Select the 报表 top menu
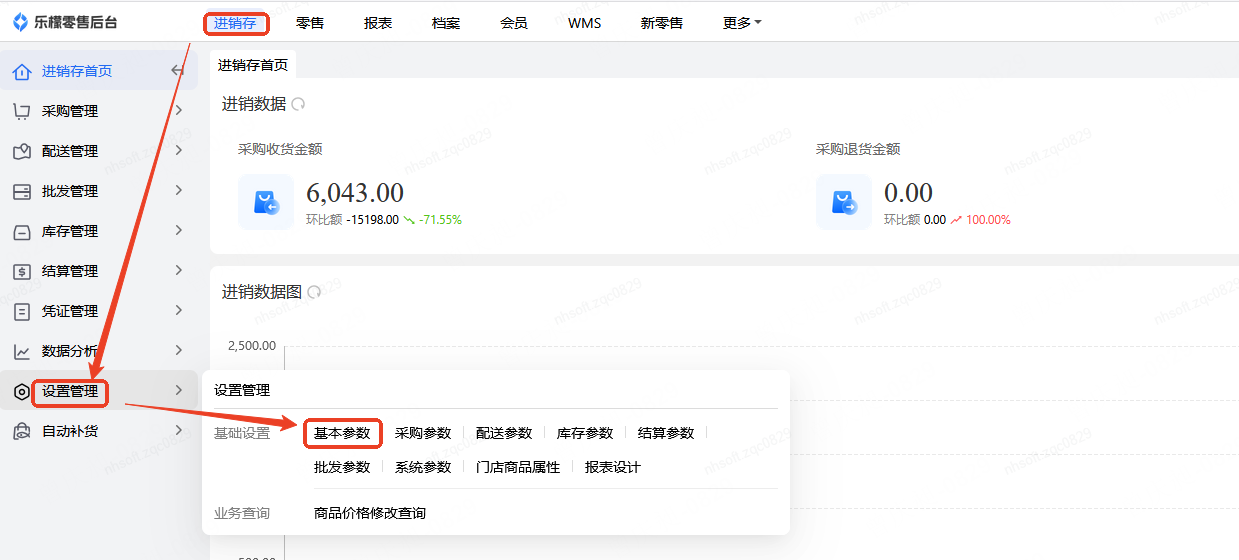Image resolution: width=1239 pixels, height=560 pixels. click(378, 23)
